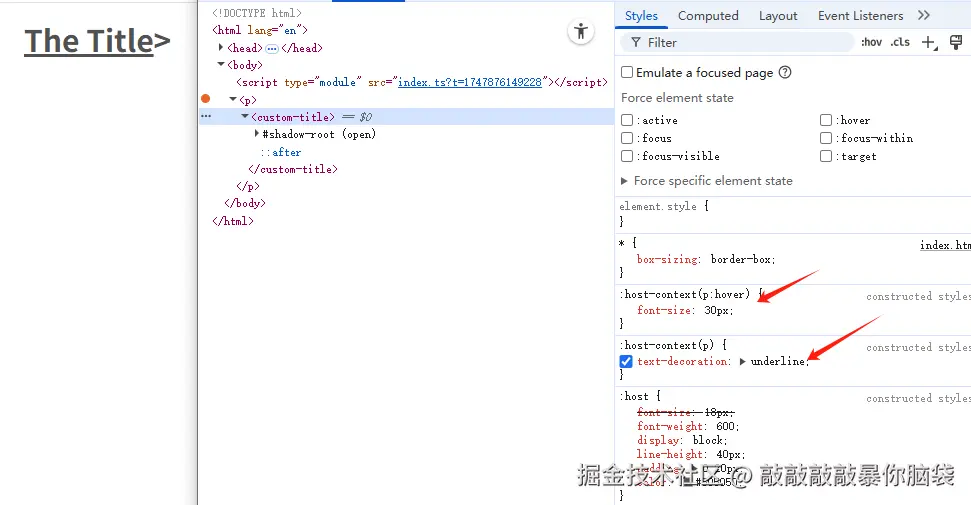The image size is (971, 505).
Task: Open help for Emulate a focused page
Action: pos(785,72)
